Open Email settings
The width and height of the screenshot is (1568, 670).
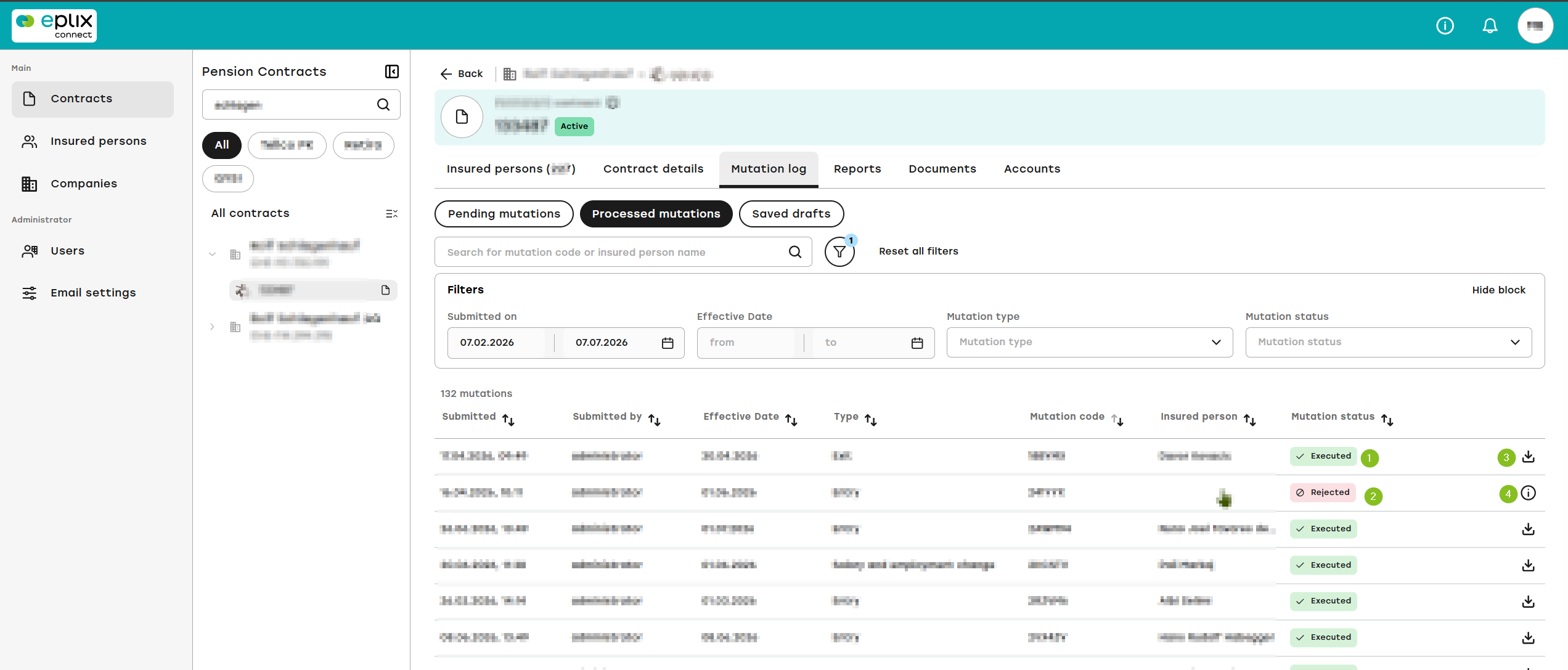[x=92, y=293]
